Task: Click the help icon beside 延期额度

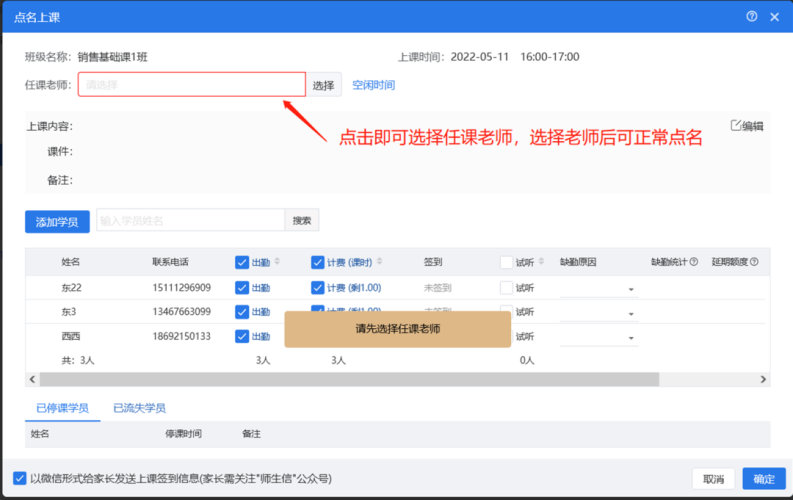Action: coord(754,262)
